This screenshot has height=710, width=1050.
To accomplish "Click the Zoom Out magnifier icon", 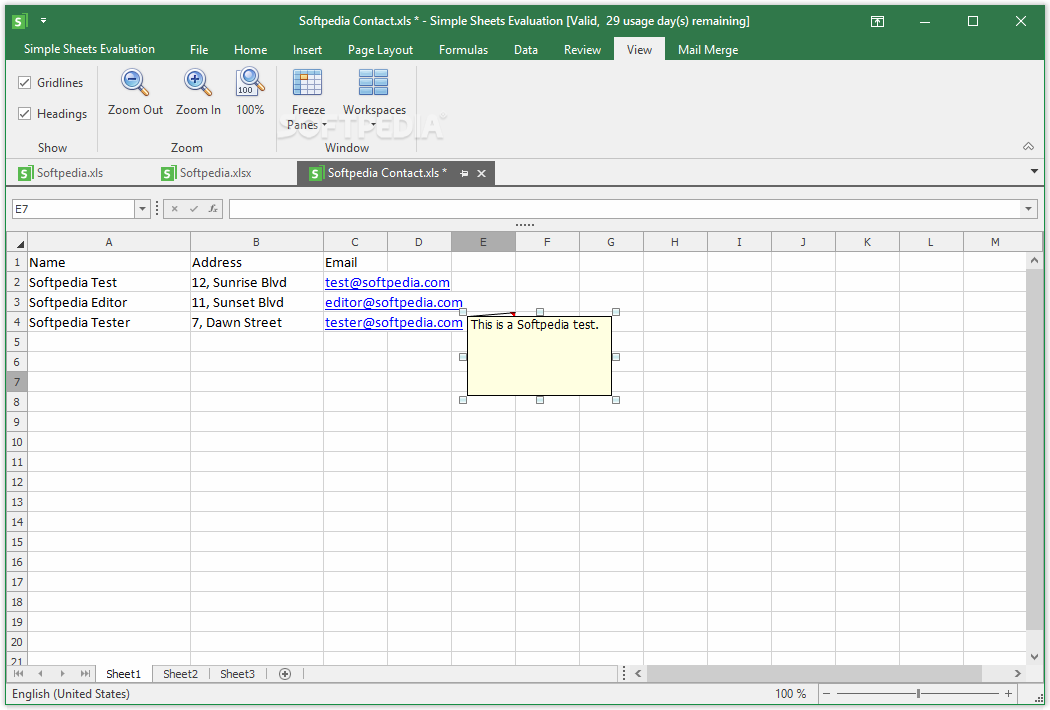I will coord(135,82).
